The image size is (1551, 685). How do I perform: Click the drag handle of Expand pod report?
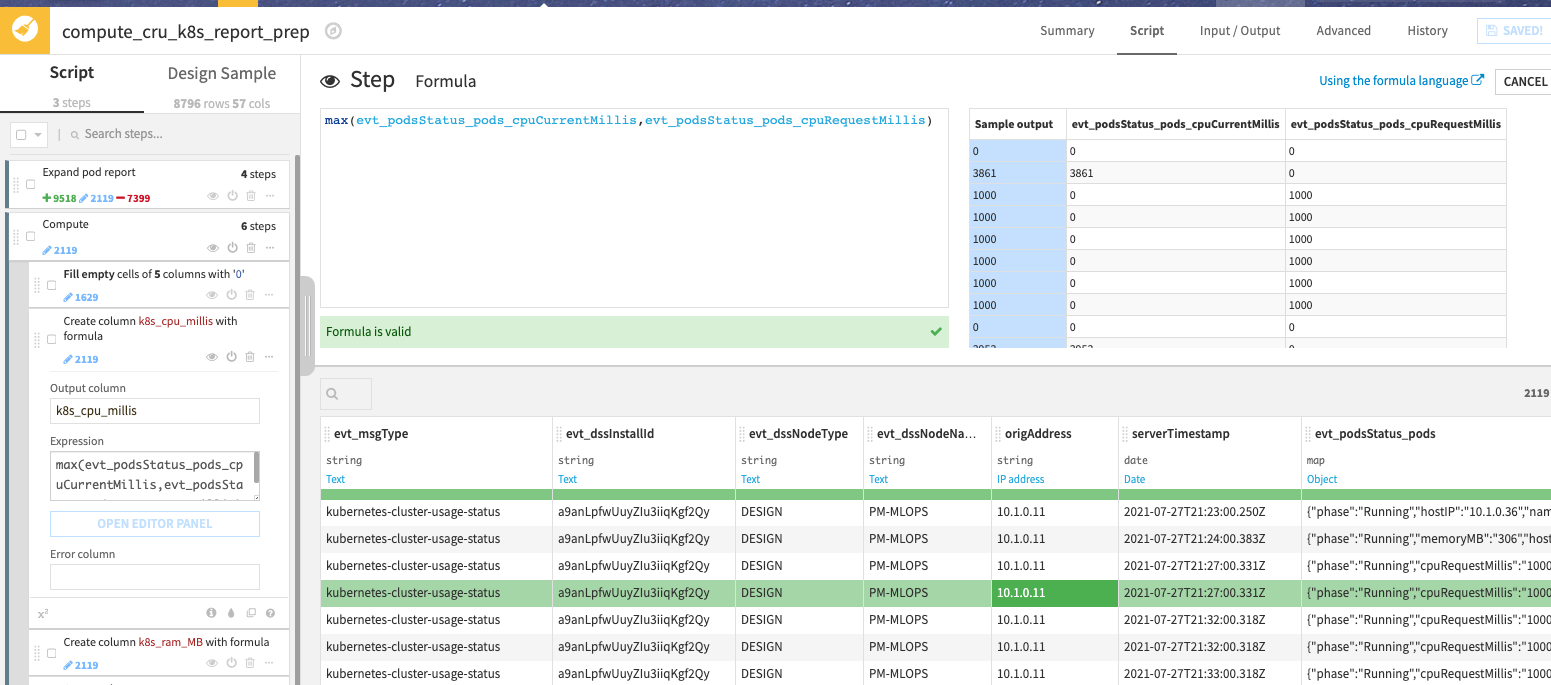tap(15, 184)
